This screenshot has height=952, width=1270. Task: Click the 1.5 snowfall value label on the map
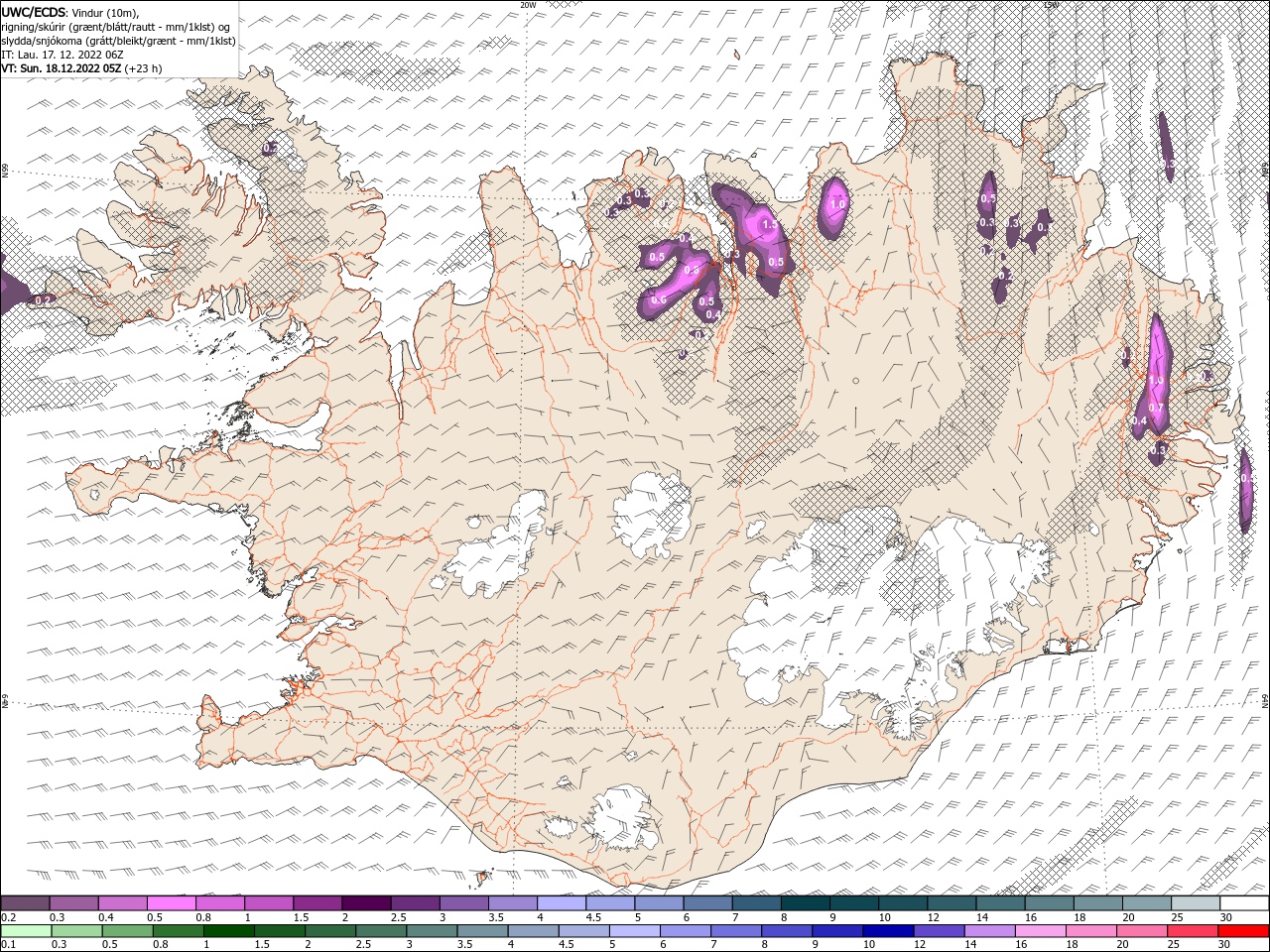click(768, 225)
